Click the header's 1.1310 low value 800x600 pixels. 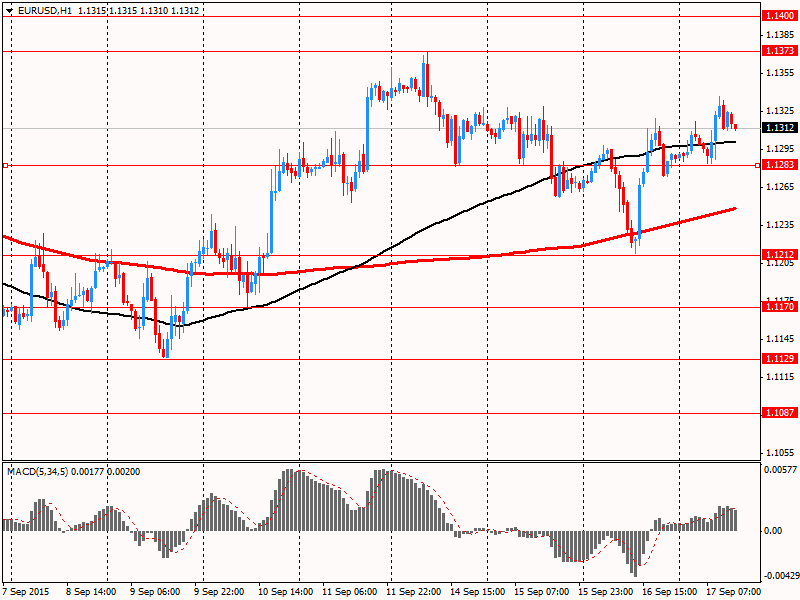click(154, 10)
